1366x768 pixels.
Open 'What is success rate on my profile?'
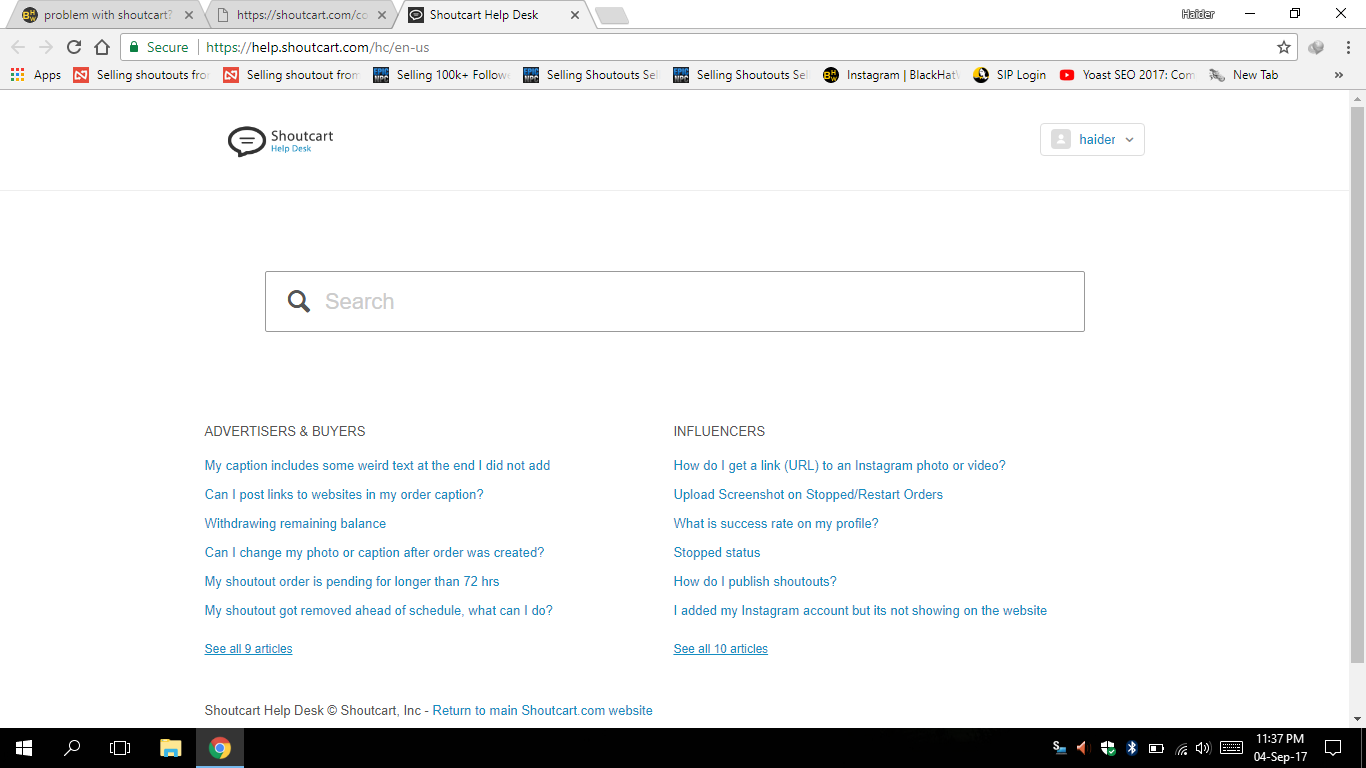[x=776, y=524]
